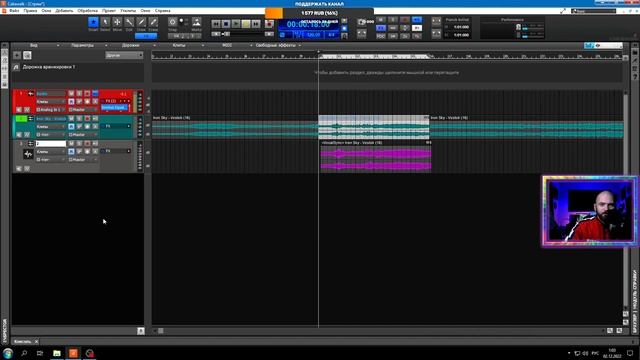Click the add track plus icon
Image resolution: width=640 pixels, height=360 pixels.
17,55
